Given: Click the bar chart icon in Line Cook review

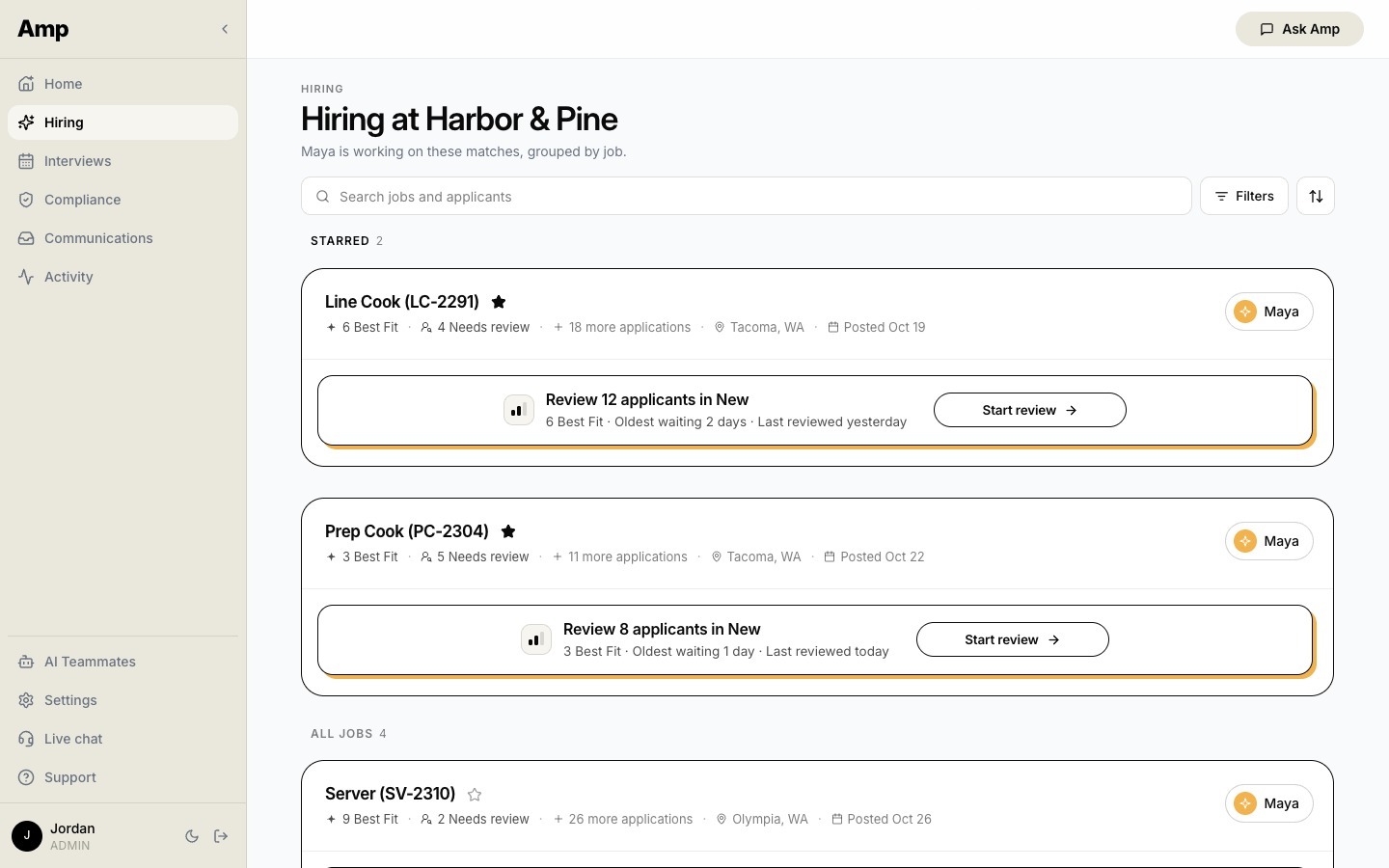Looking at the screenshot, I should (x=519, y=410).
